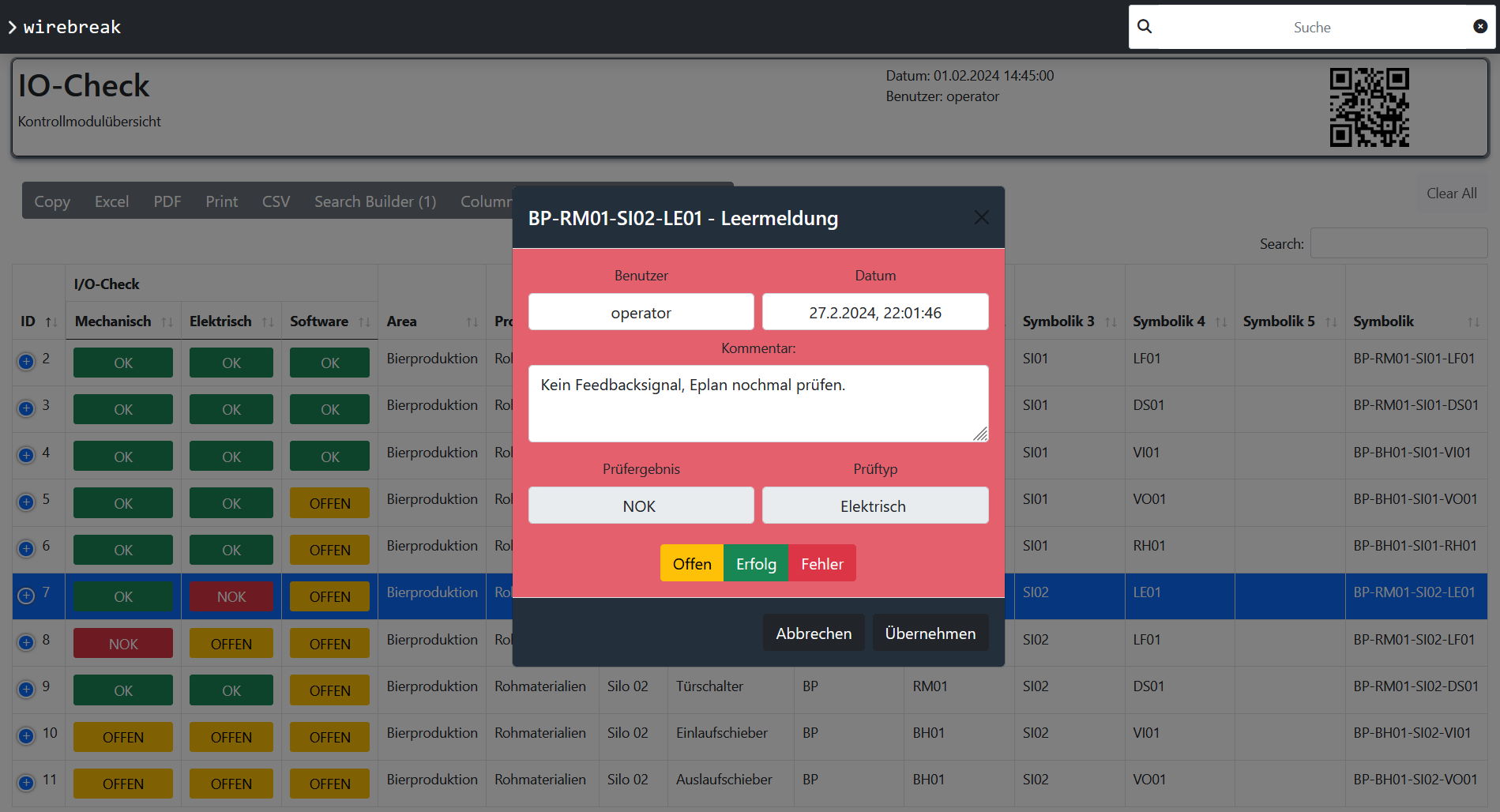Image resolution: width=1500 pixels, height=812 pixels.
Task: Sort the Elektrisch column
Action: (x=268, y=322)
